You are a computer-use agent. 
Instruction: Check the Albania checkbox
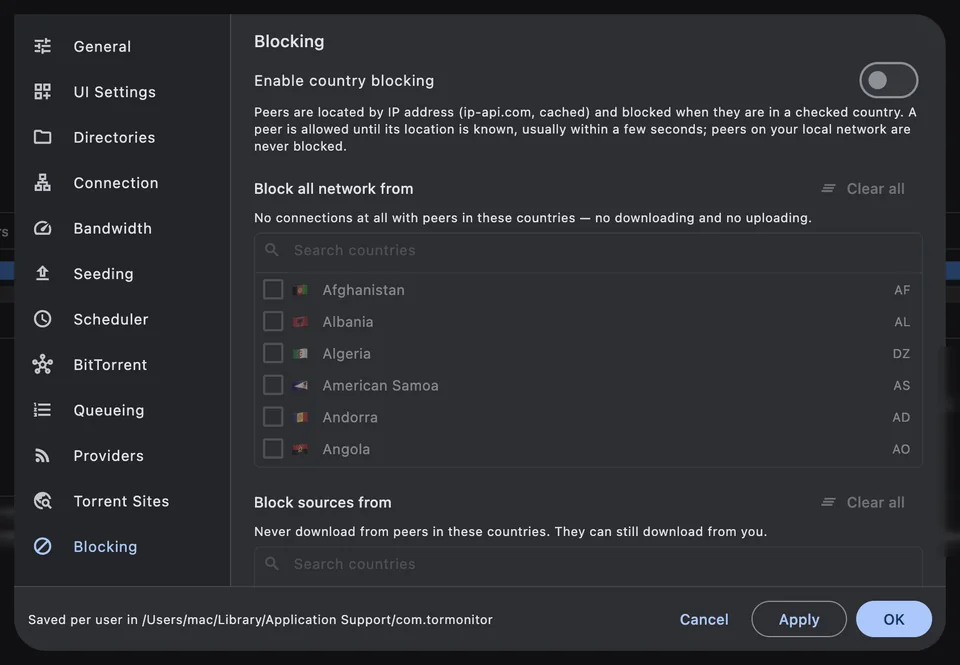pos(273,321)
